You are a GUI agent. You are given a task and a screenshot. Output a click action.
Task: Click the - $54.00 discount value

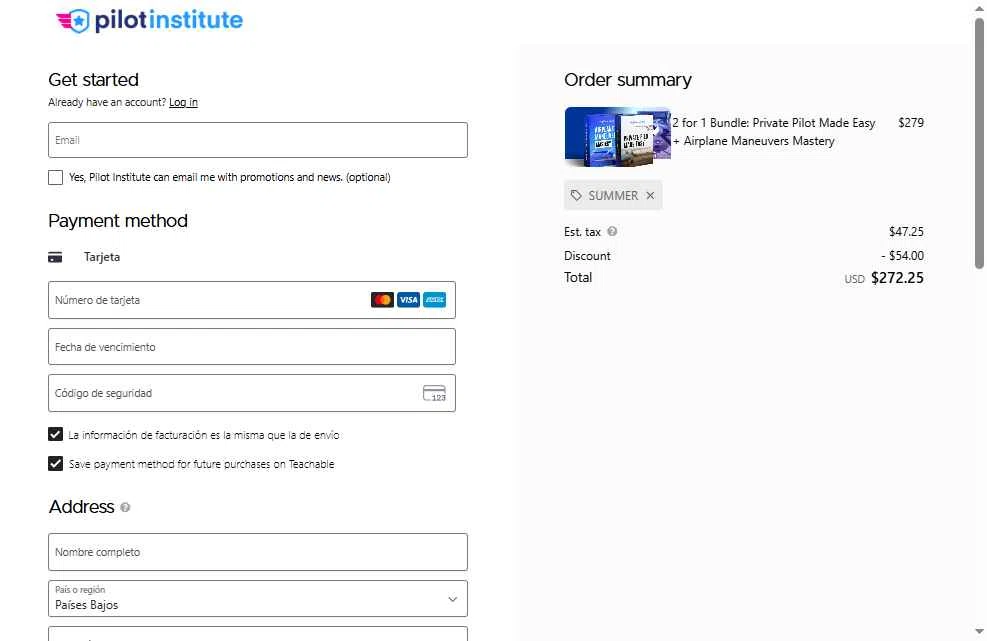(902, 256)
